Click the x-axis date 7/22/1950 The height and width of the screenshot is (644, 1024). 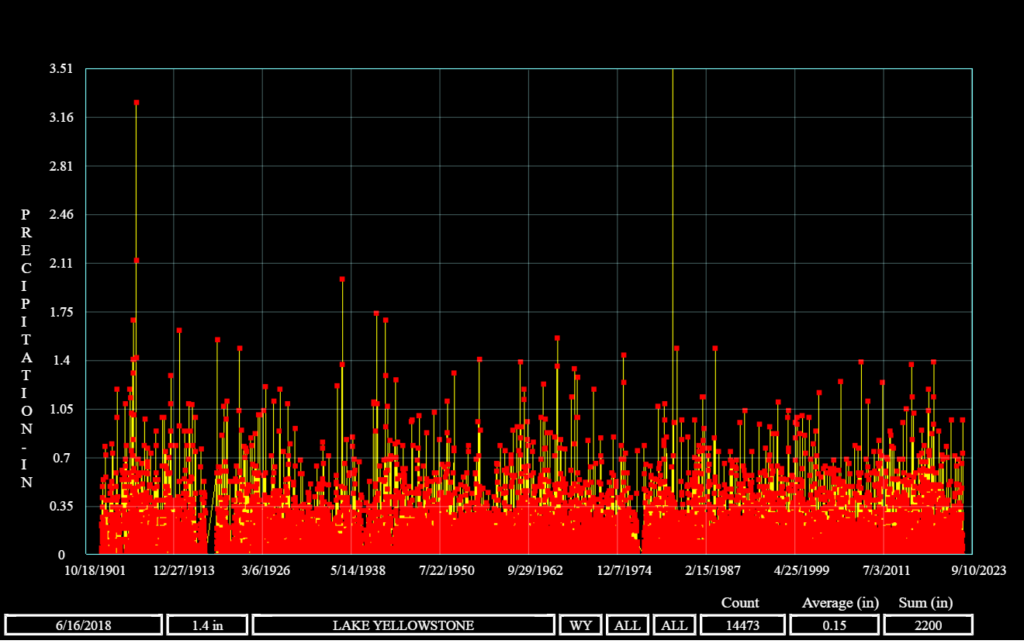coord(447,570)
